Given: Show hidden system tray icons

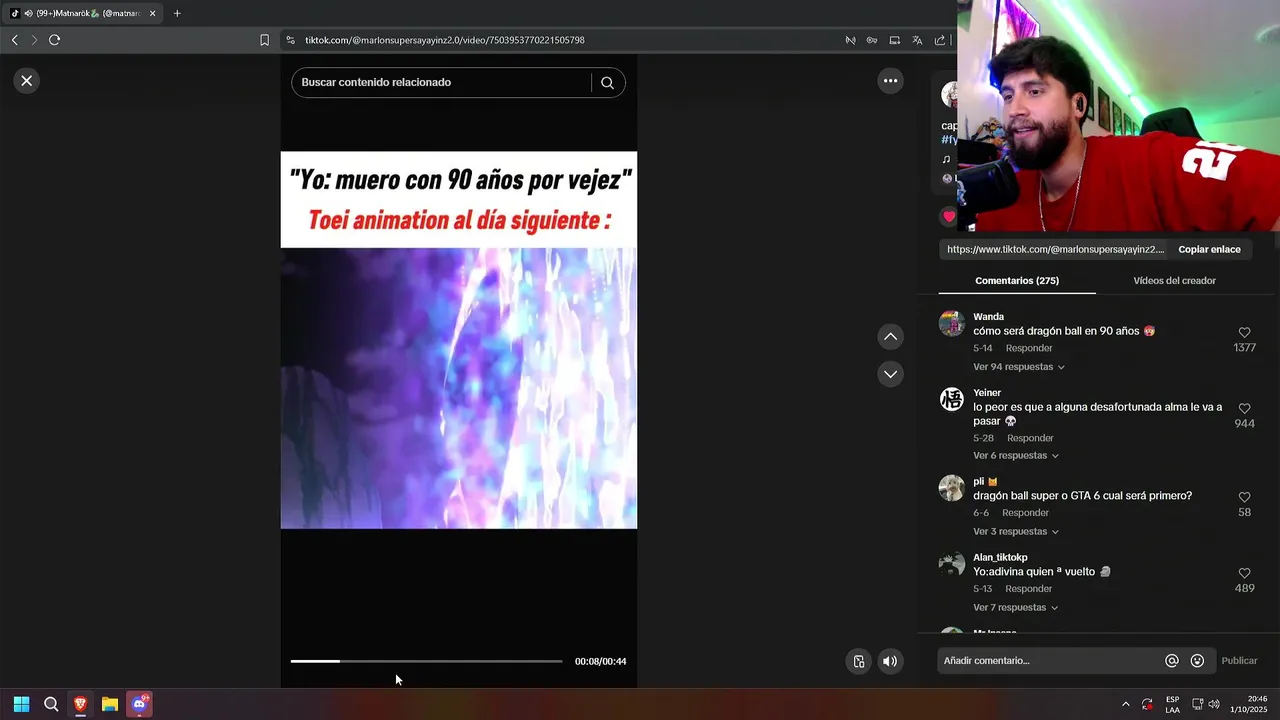Looking at the screenshot, I should (x=1125, y=704).
